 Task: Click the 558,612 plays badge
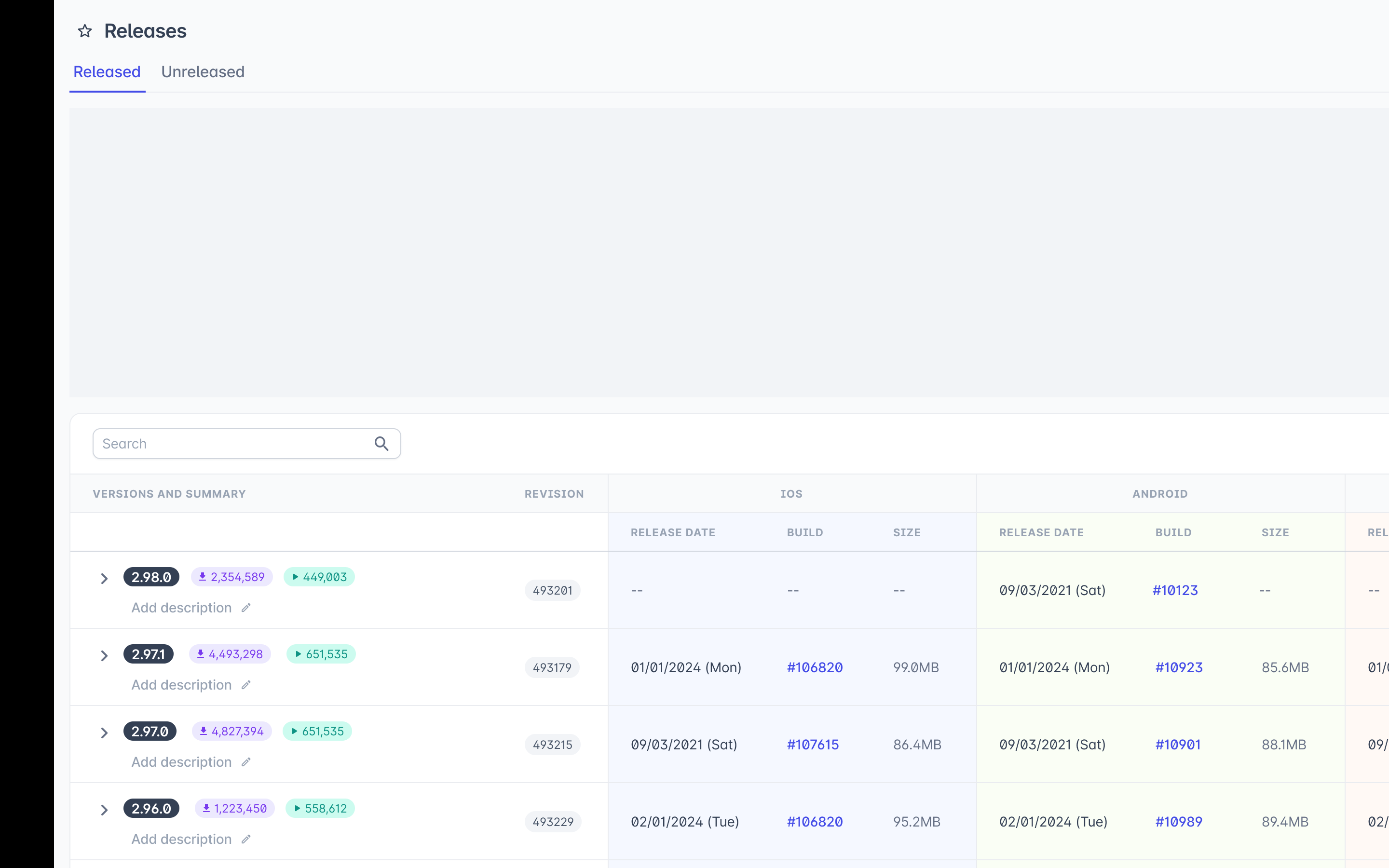coord(320,808)
